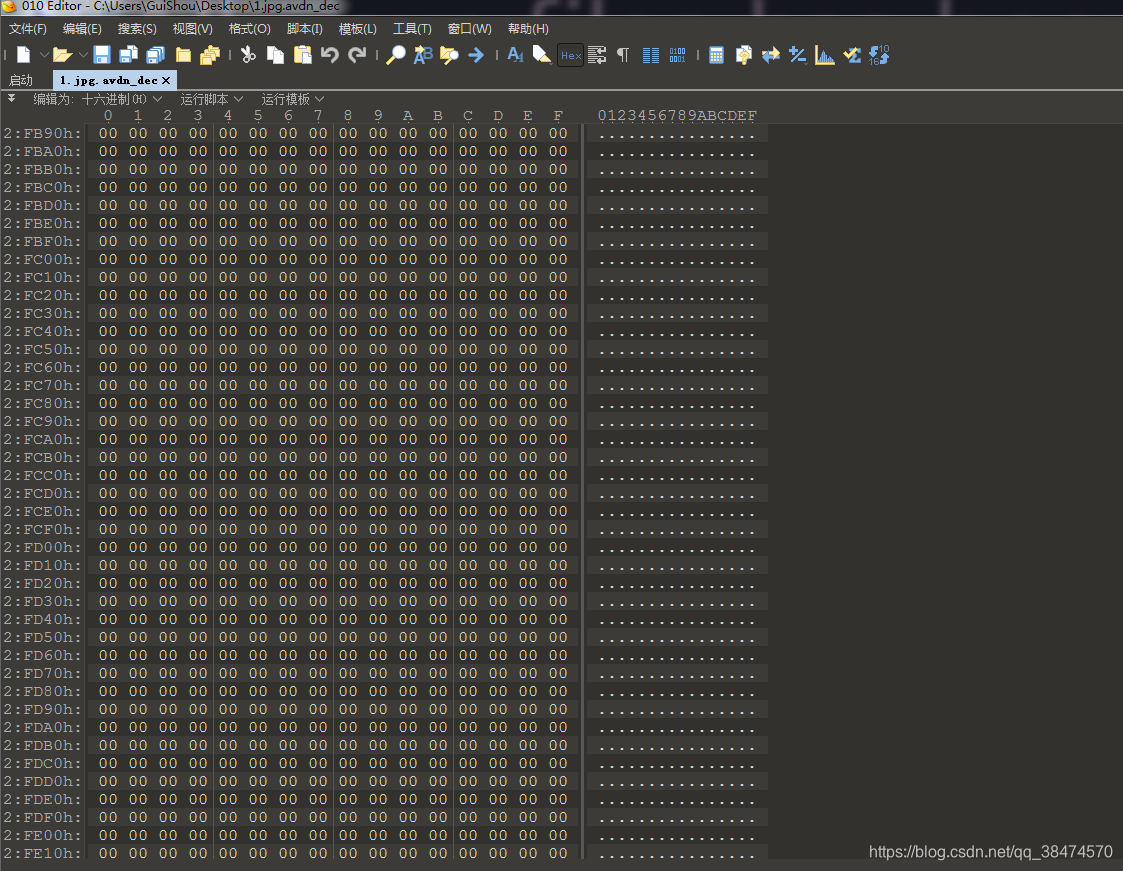Click the Find in Files icon
The height and width of the screenshot is (871, 1123).
coord(449,55)
